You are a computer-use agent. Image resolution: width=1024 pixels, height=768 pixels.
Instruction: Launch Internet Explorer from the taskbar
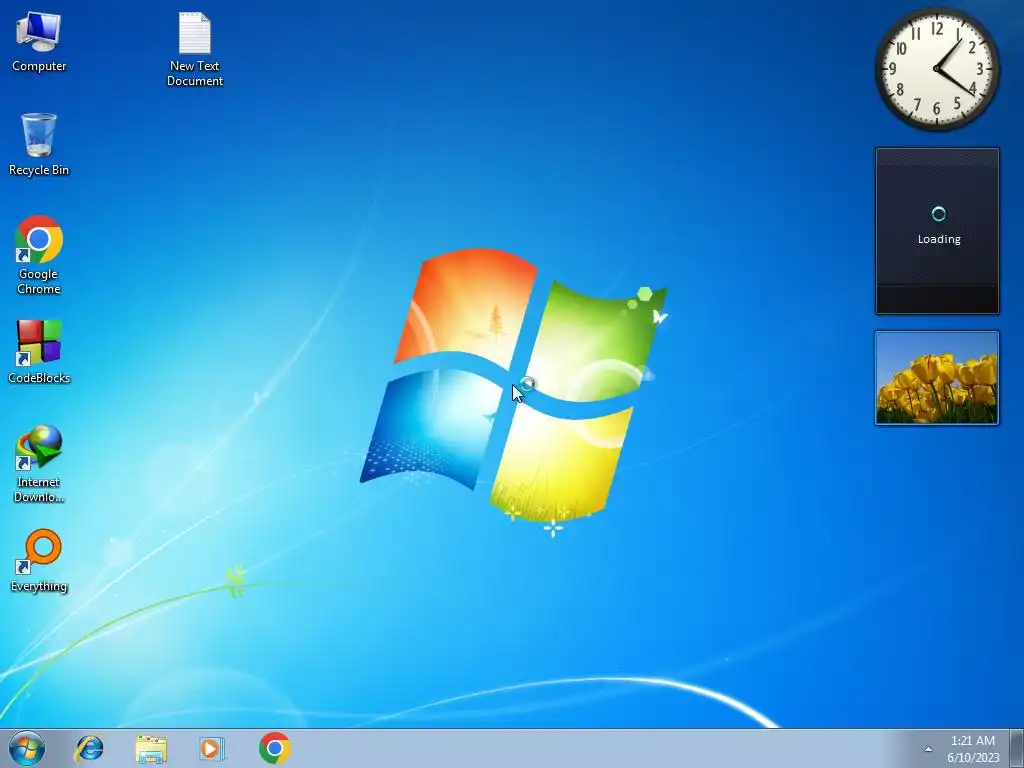tap(89, 748)
